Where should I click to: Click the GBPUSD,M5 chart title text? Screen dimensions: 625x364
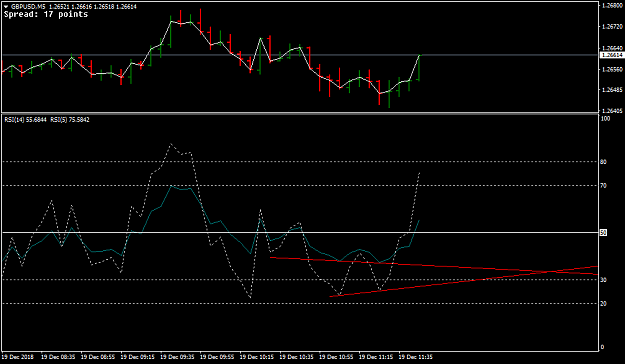(28, 7)
